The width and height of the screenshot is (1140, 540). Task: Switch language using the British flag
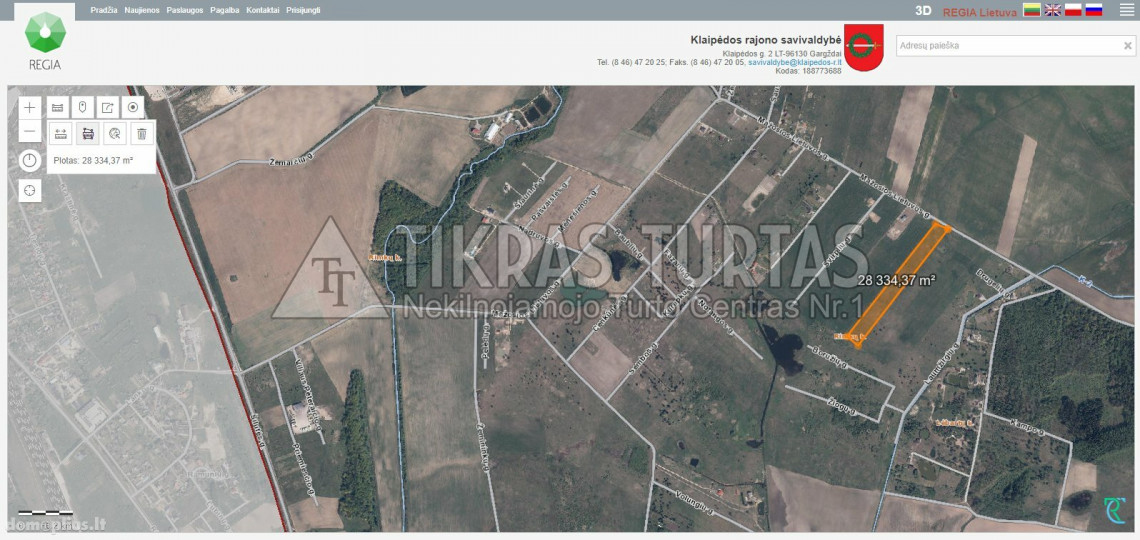[x=1053, y=10]
